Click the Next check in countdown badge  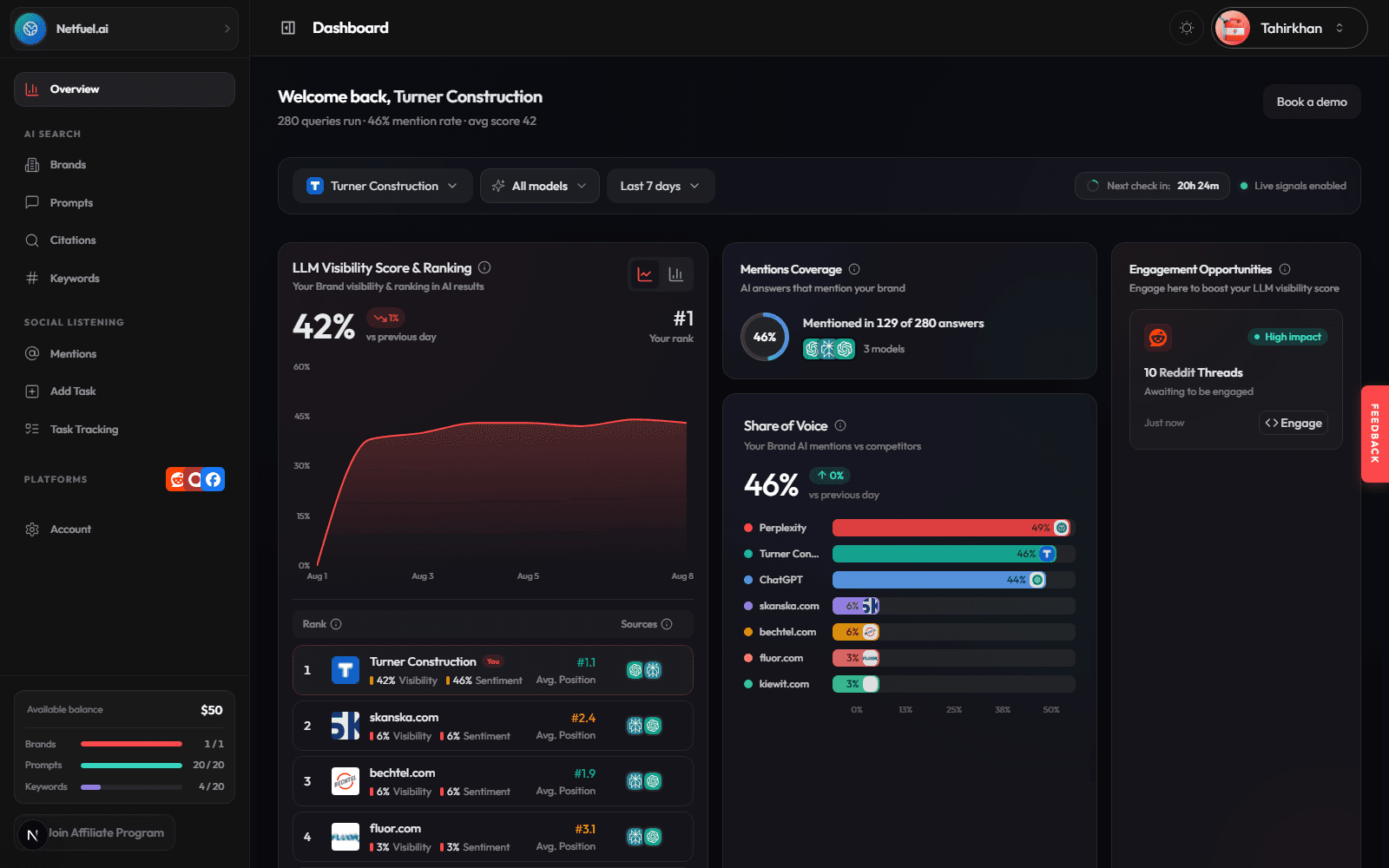click(x=1152, y=186)
